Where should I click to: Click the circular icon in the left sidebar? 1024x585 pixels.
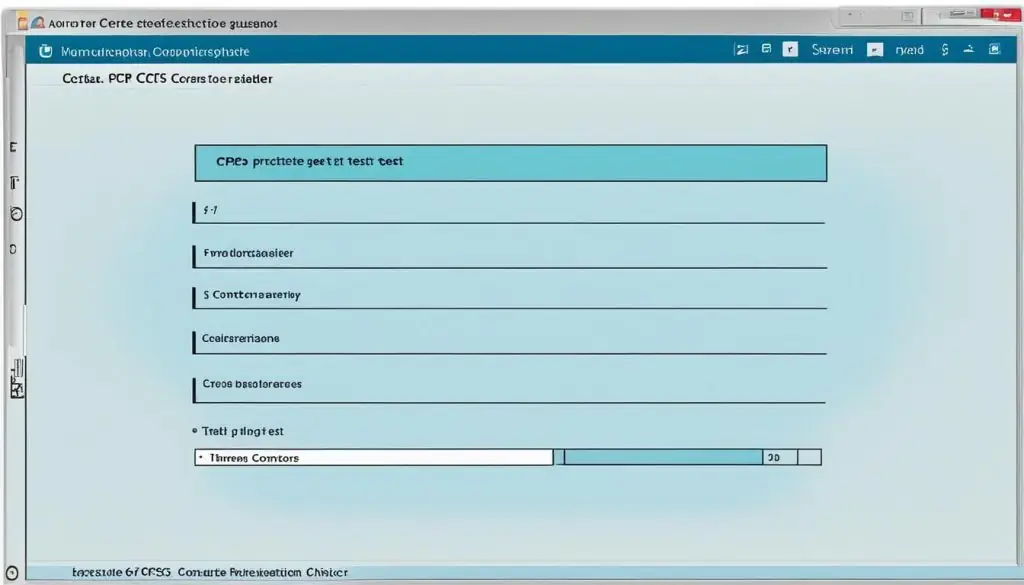15,214
